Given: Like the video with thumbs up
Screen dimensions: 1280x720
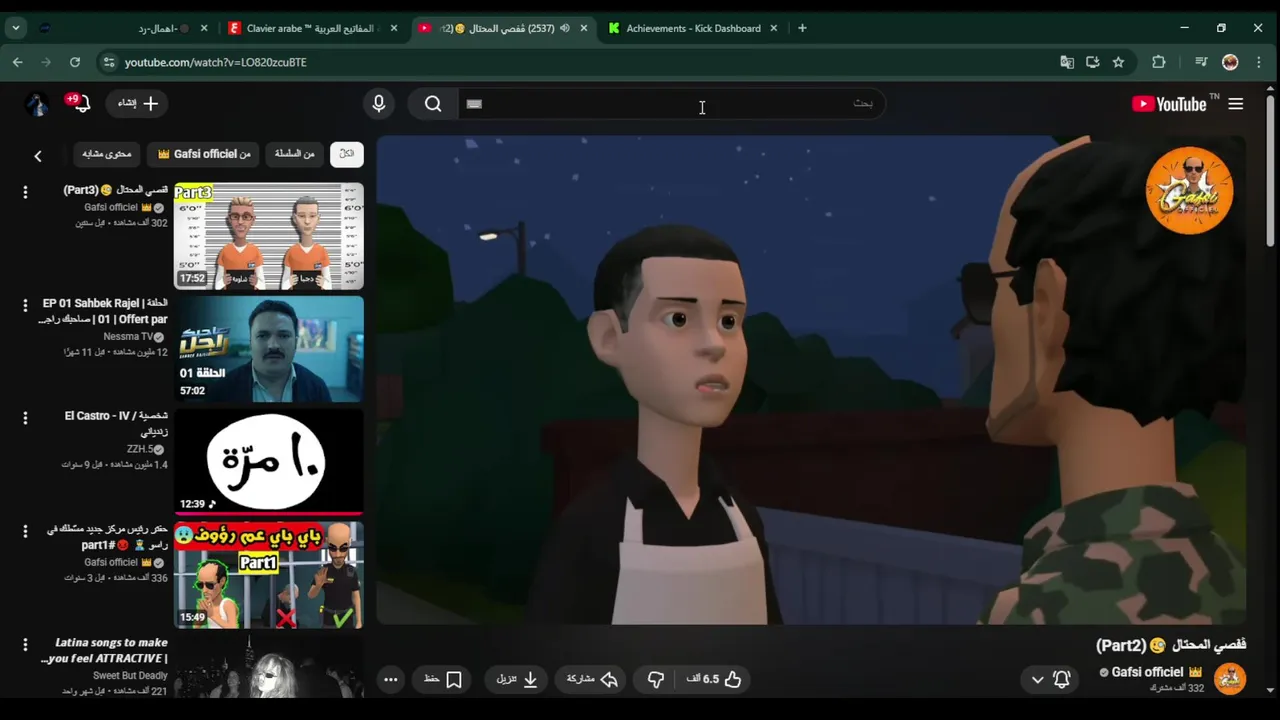Looking at the screenshot, I should (x=714, y=679).
